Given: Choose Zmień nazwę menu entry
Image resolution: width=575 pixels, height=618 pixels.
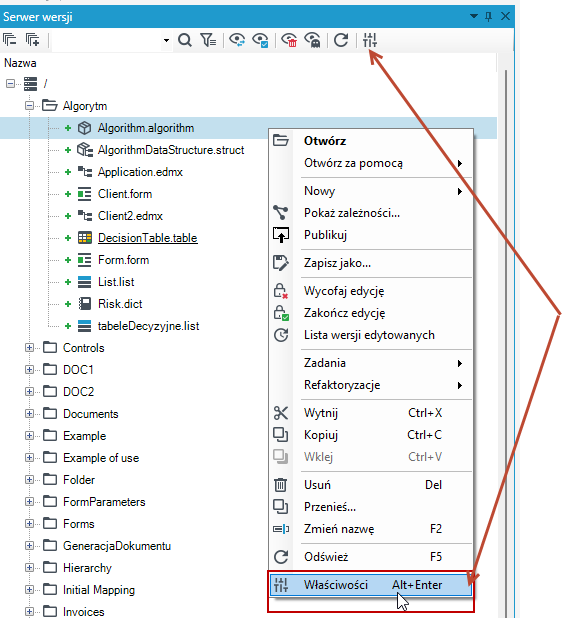Looking at the screenshot, I should pos(370,529).
